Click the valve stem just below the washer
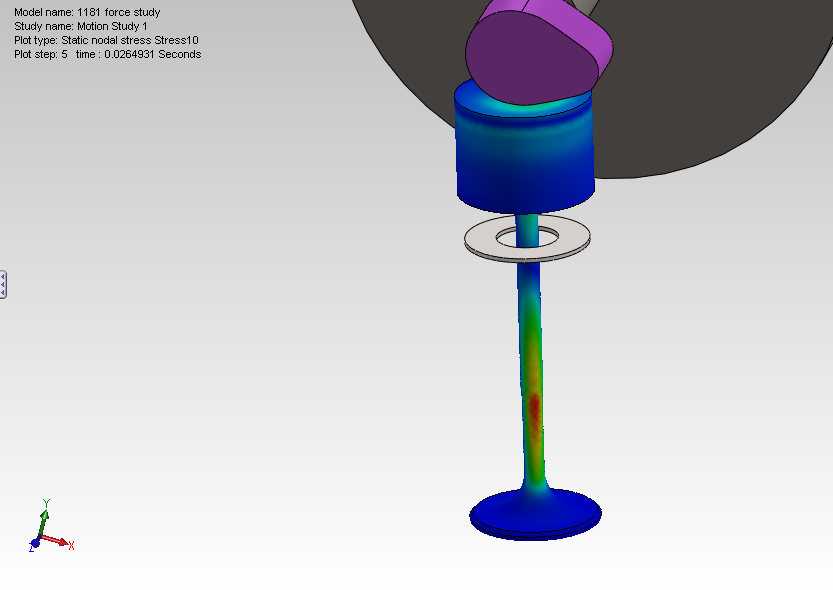833x590 pixels. (x=529, y=275)
